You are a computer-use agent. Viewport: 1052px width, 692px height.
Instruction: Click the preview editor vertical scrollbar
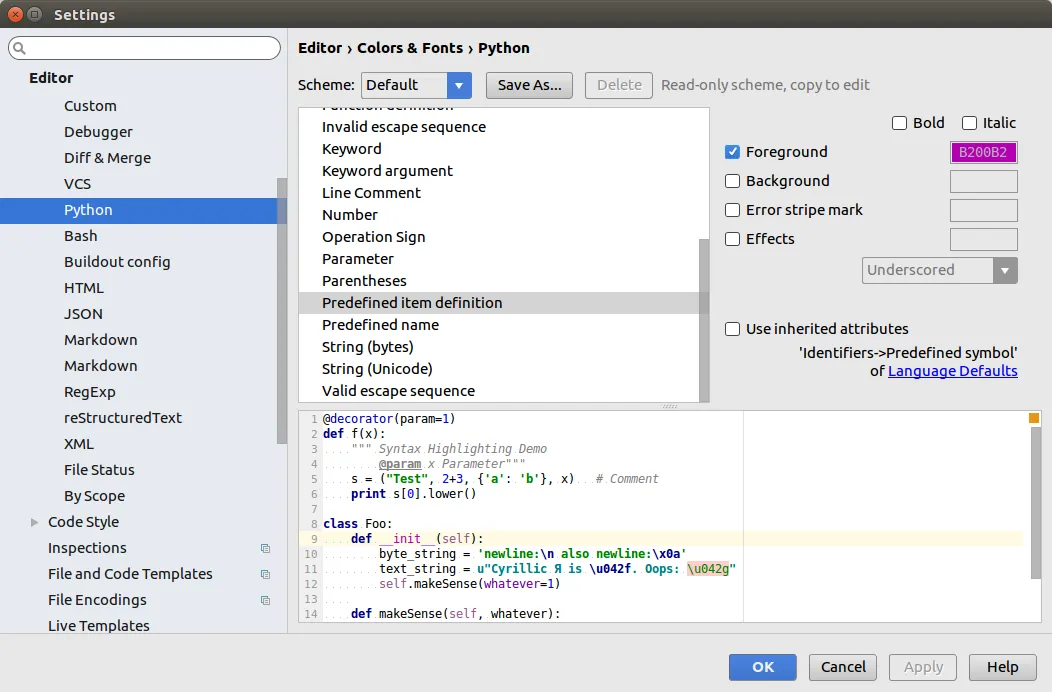(1036, 502)
